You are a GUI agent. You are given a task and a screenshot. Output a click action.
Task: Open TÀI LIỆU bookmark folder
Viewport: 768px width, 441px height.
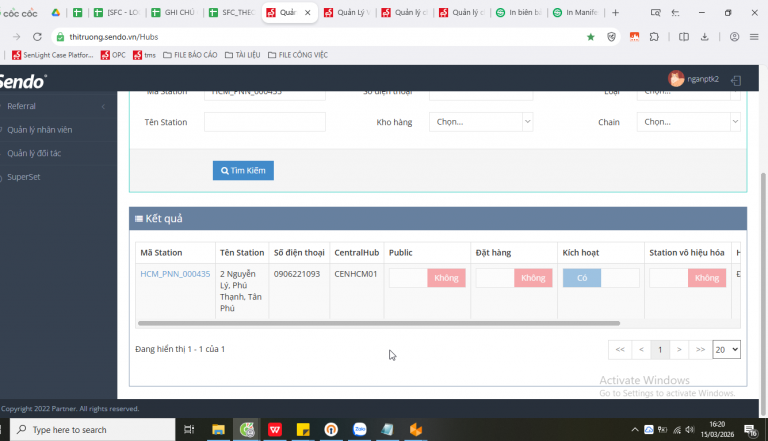[x=242, y=55]
